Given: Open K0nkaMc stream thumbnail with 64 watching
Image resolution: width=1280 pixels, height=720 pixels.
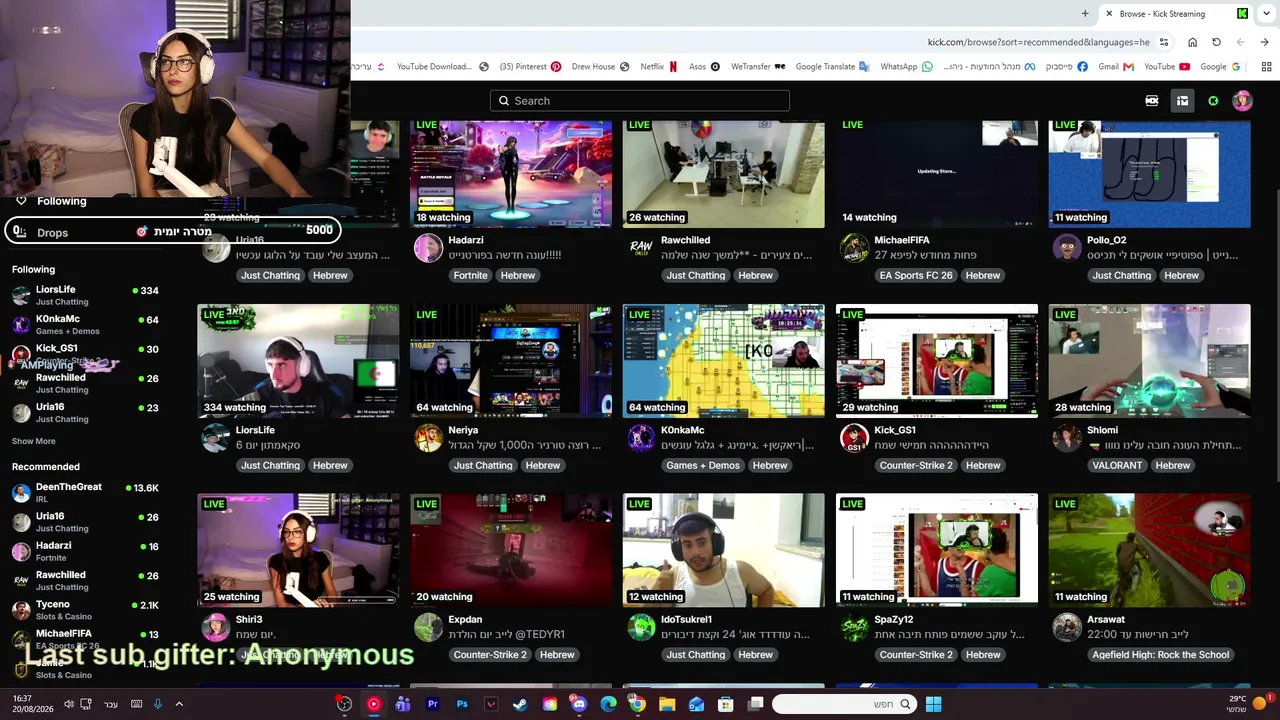Looking at the screenshot, I should click(724, 361).
